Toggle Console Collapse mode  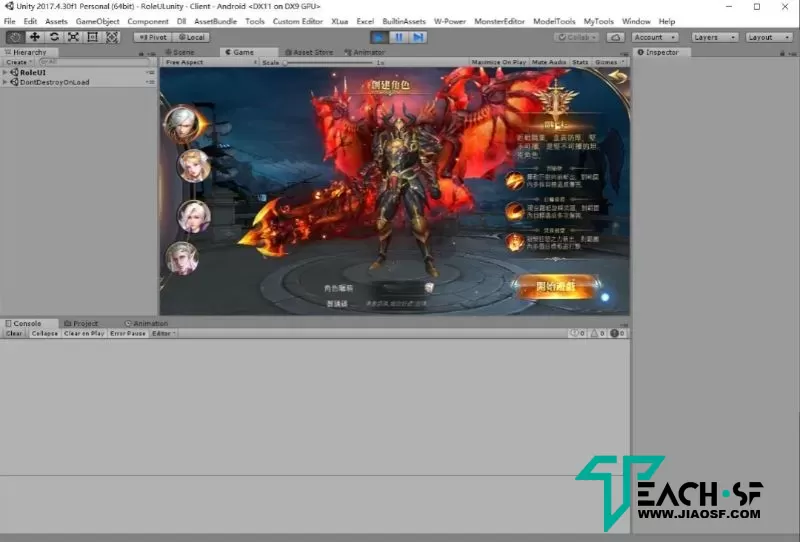pyautogui.click(x=44, y=333)
